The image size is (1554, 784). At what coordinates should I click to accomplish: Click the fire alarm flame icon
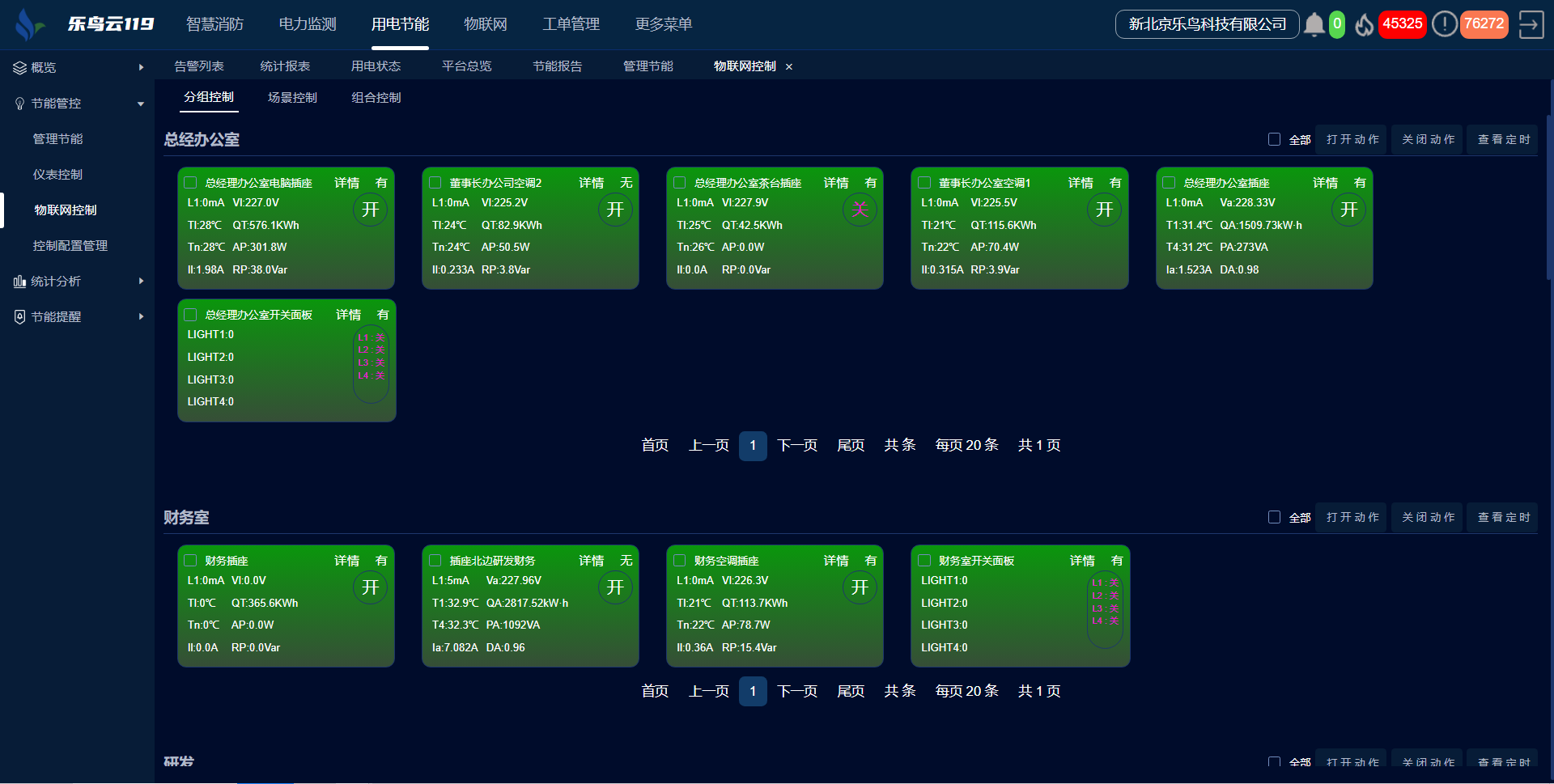tap(1364, 25)
